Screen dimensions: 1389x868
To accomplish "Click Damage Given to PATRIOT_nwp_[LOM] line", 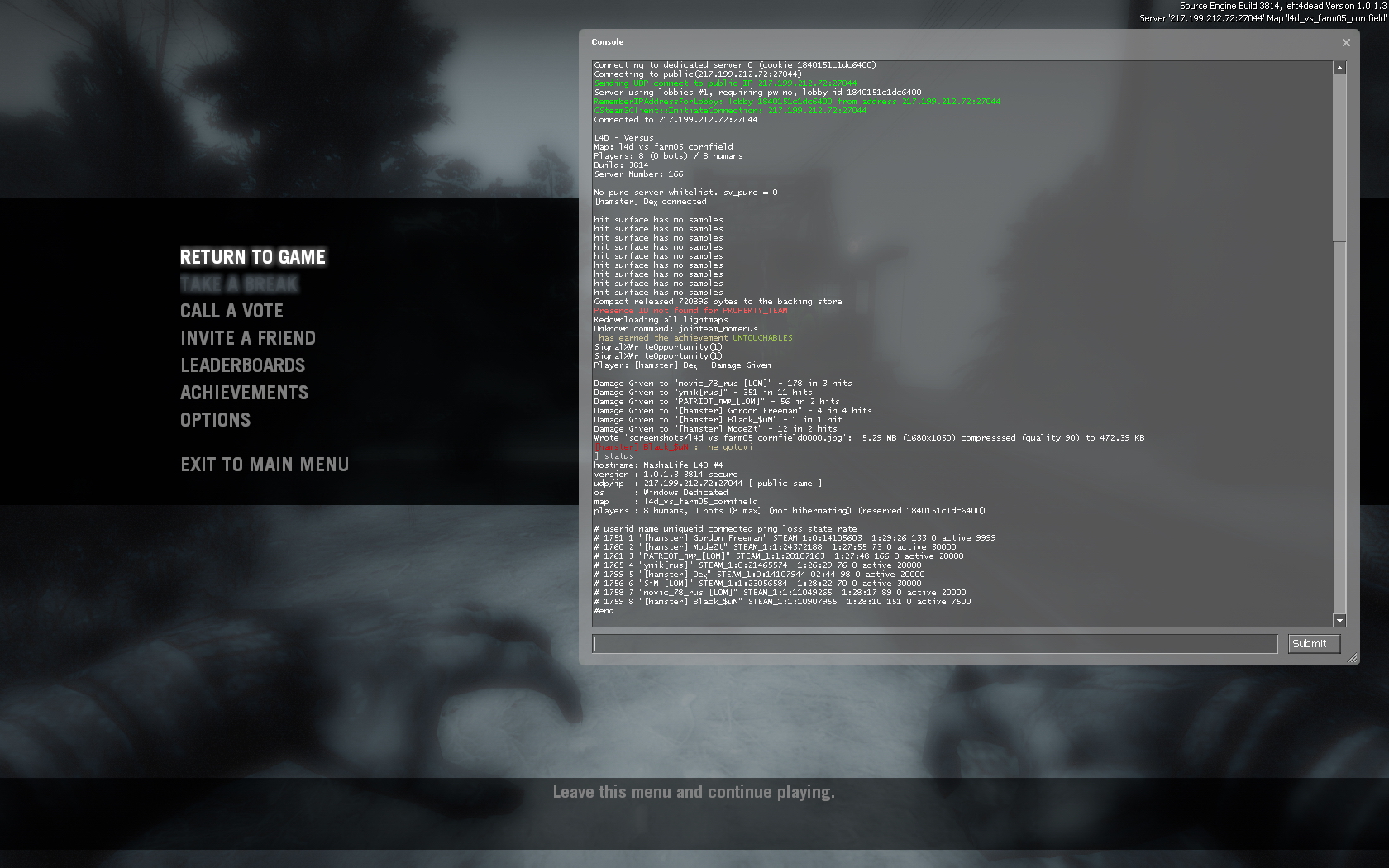I will click(717, 402).
